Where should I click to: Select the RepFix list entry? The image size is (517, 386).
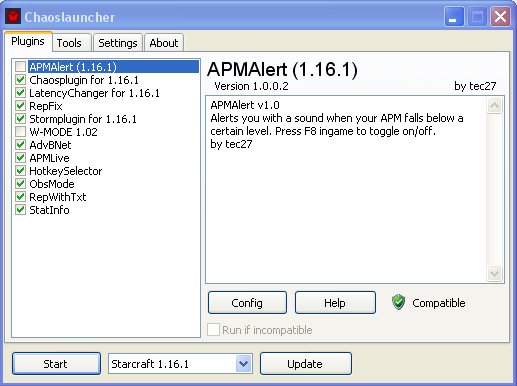(46, 106)
